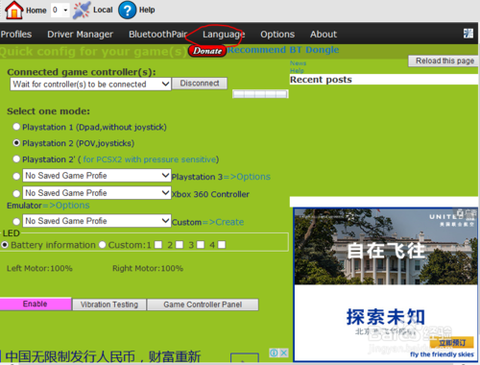Click the ad info icon on bottom banner
This screenshot has width=480, height=365.
274,353
